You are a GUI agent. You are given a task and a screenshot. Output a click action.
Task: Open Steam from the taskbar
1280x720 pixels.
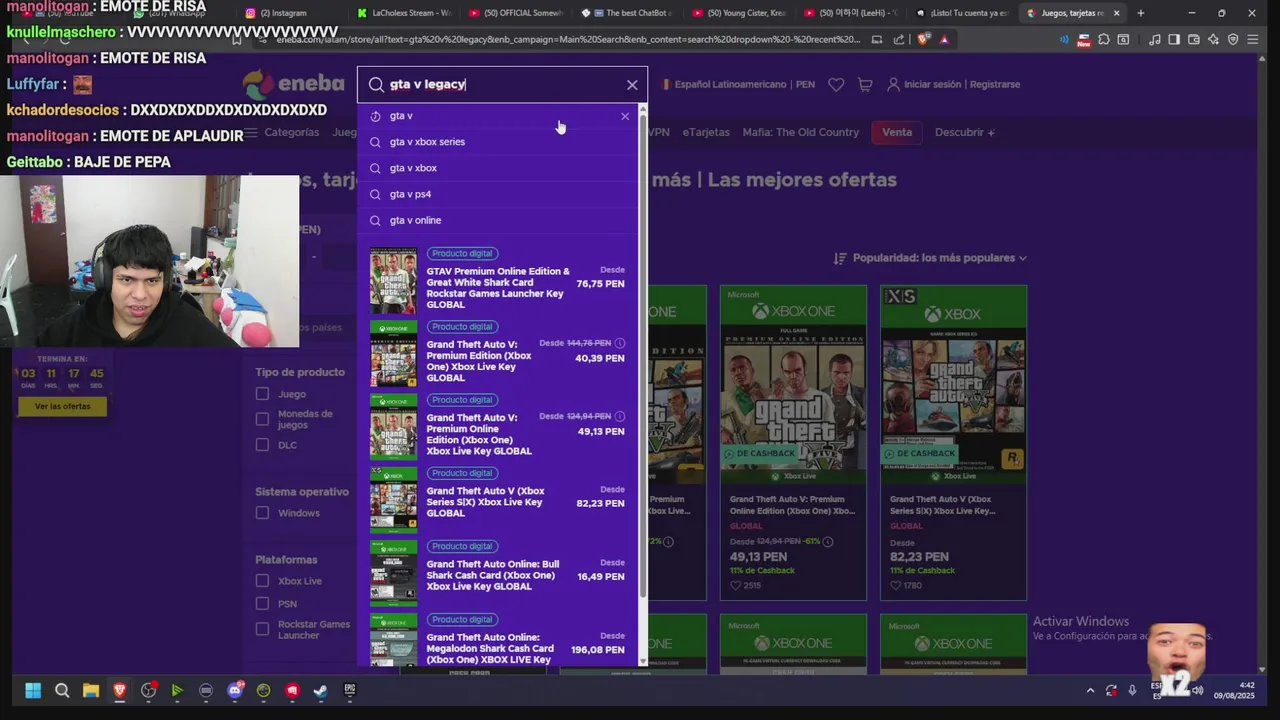pos(321,690)
